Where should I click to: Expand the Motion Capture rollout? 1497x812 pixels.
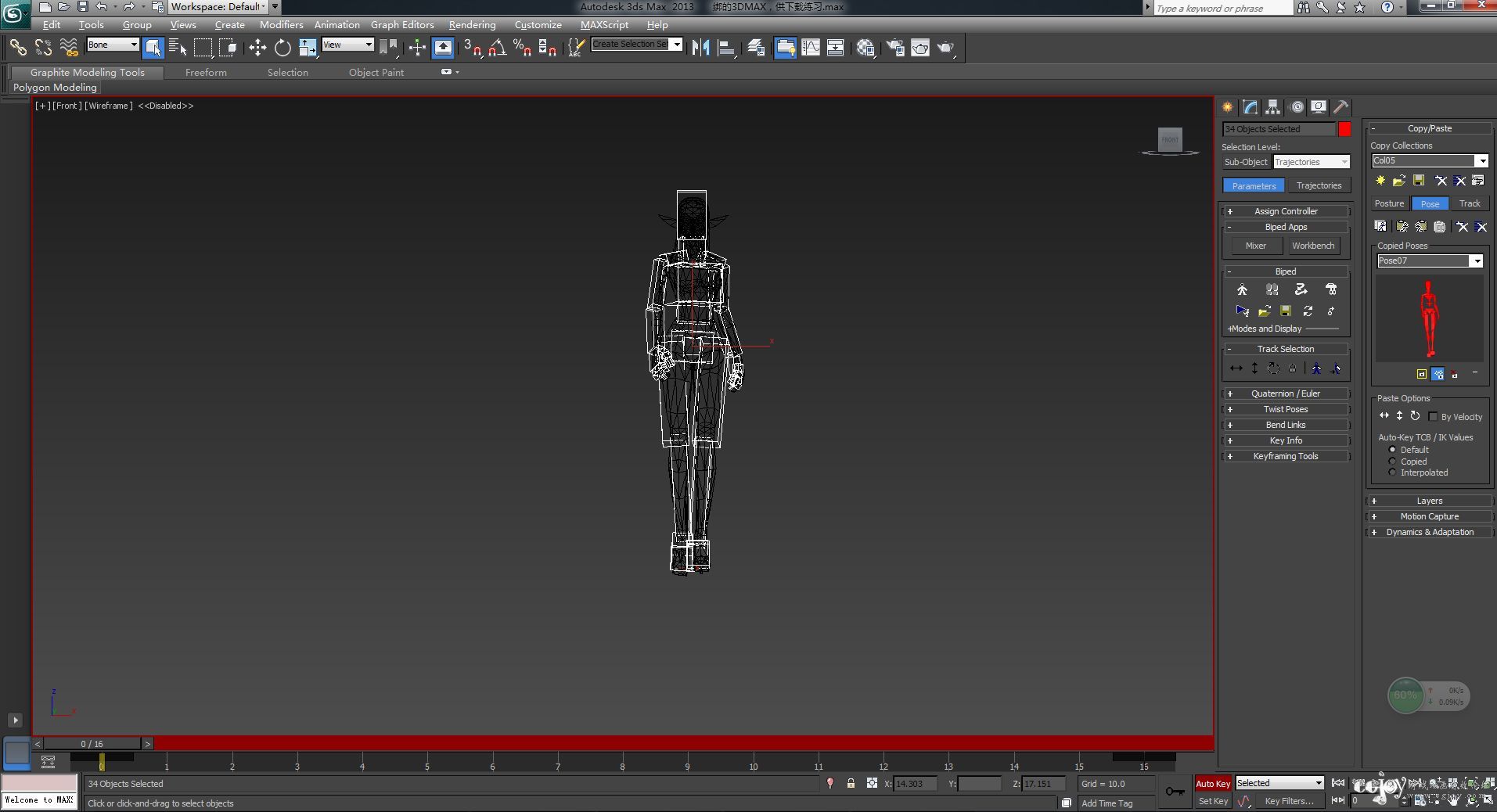pyautogui.click(x=1430, y=516)
